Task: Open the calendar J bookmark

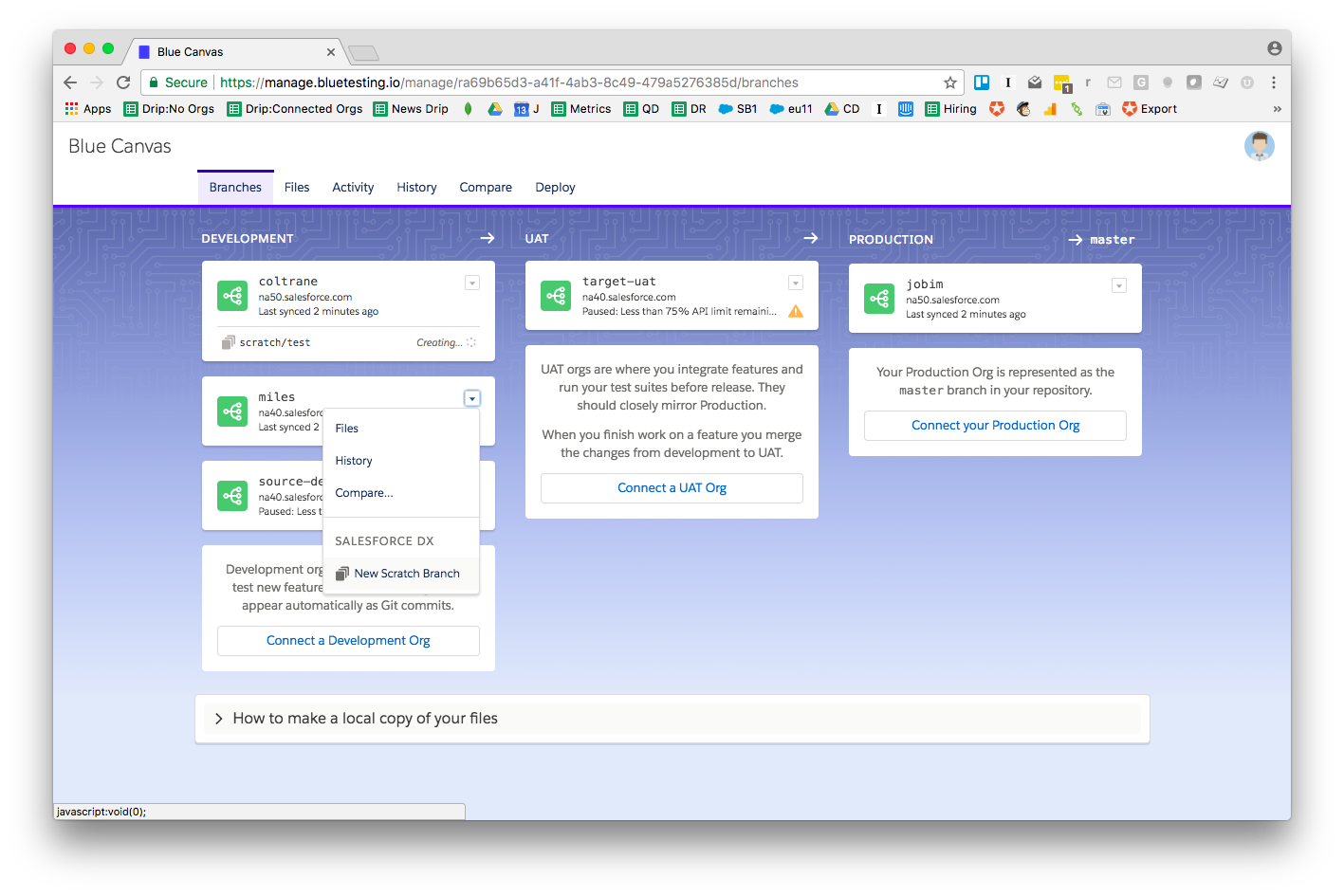Action: click(526, 109)
